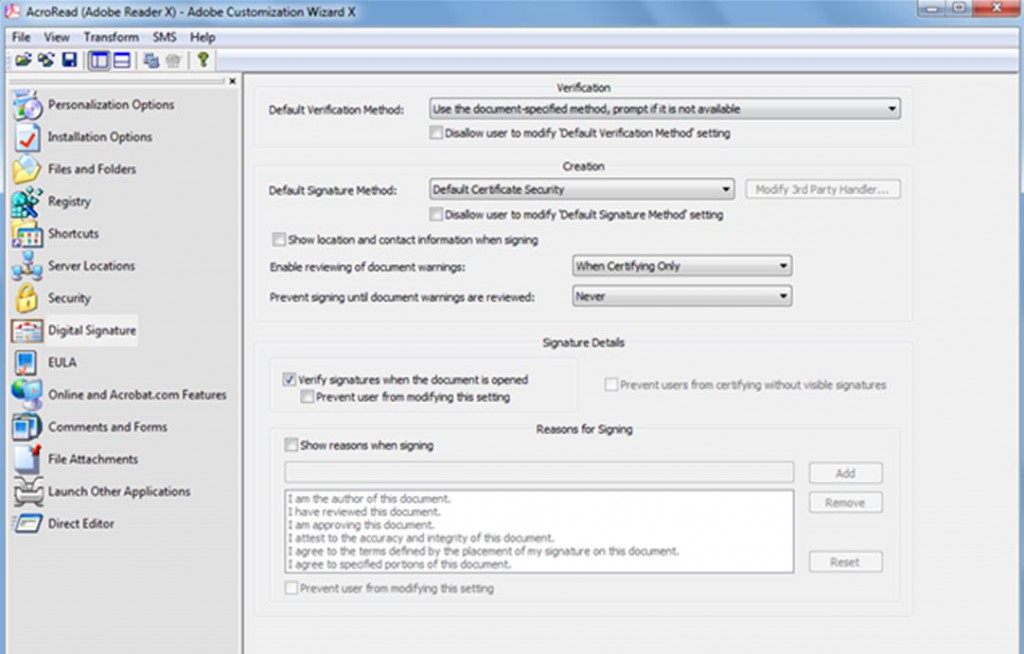
Task: Open help via the question mark icon
Action: [x=203, y=60]
